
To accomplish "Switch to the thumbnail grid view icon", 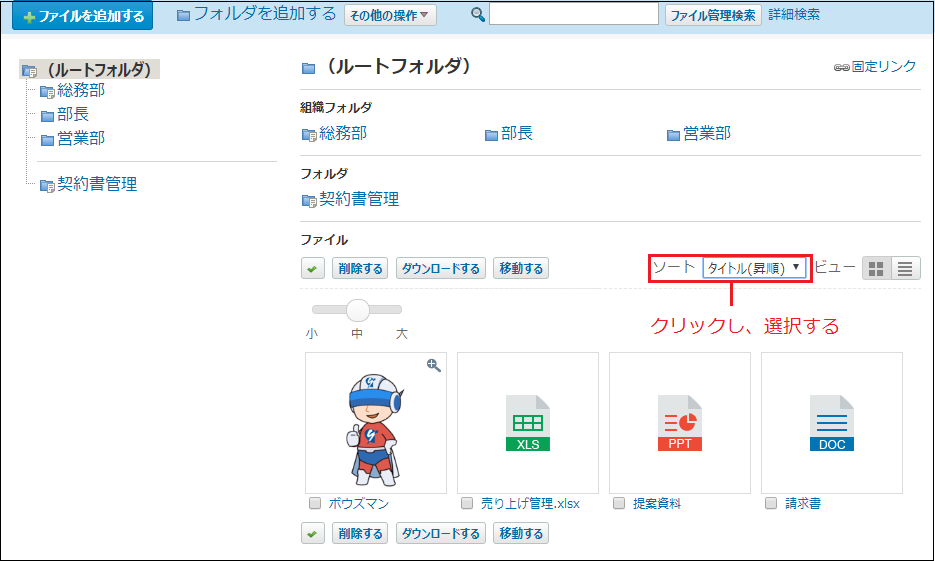I will click(x=877, y=268).
